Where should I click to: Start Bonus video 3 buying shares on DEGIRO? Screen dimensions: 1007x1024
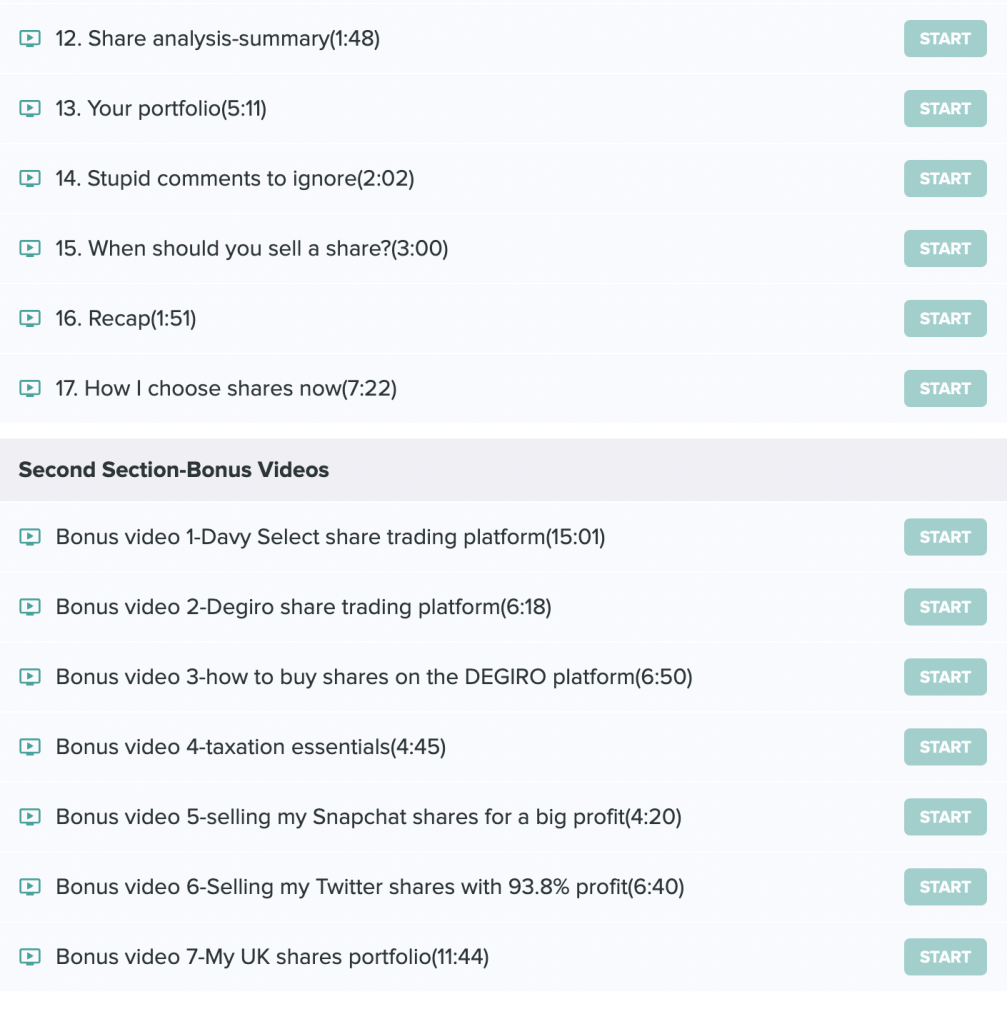[x=945, y=677]
